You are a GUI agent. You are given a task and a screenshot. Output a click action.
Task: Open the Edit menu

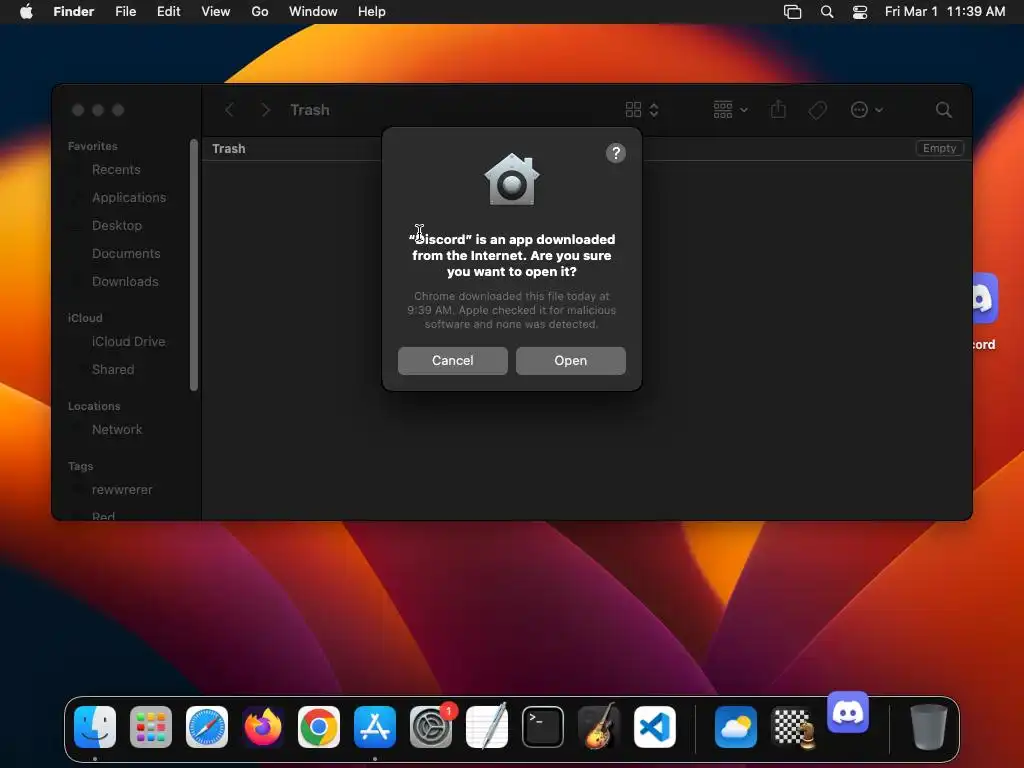pos(168,11)
